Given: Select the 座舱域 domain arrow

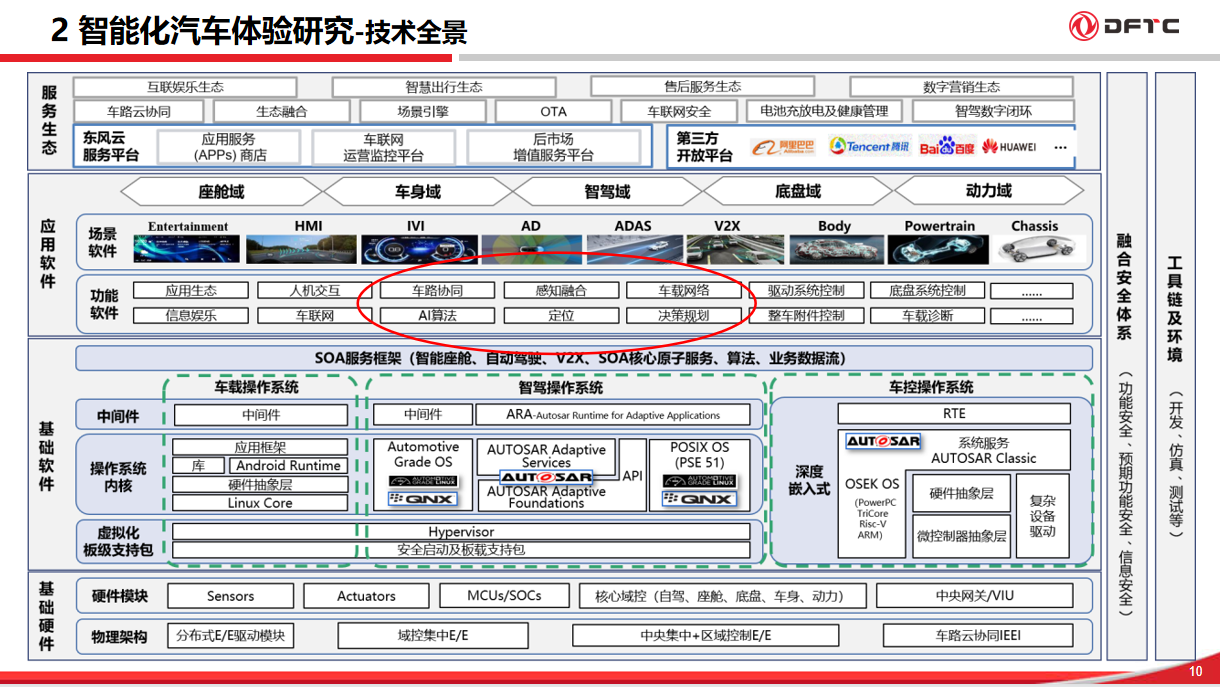Looking at the screenshot, I should pos(221,191).
